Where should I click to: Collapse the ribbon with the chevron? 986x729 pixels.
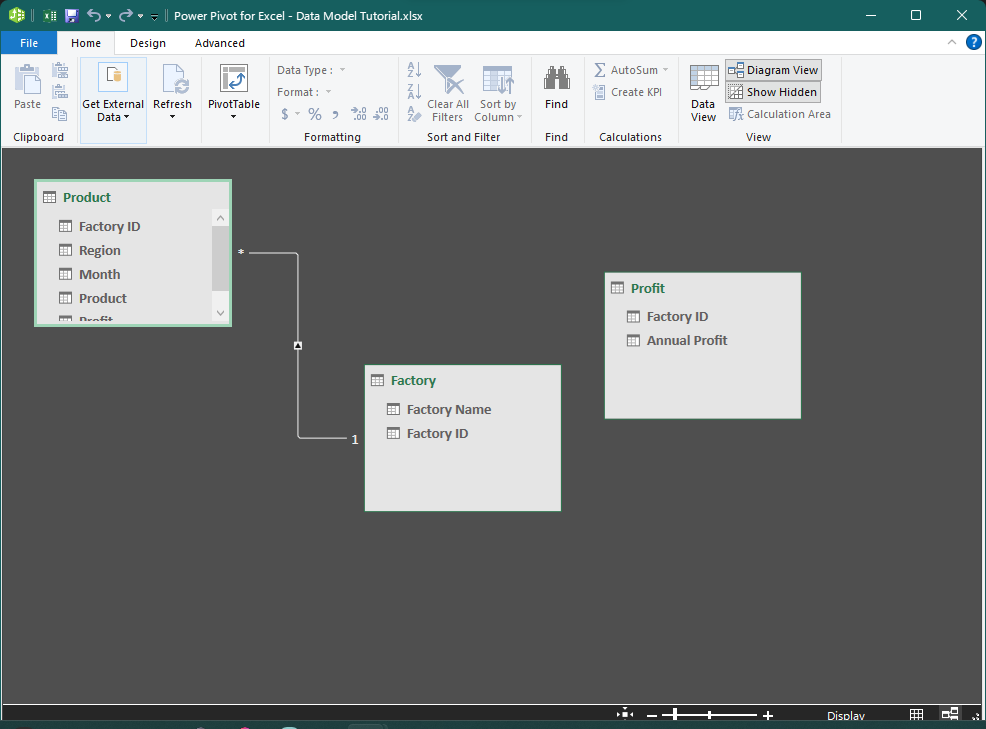952,42
